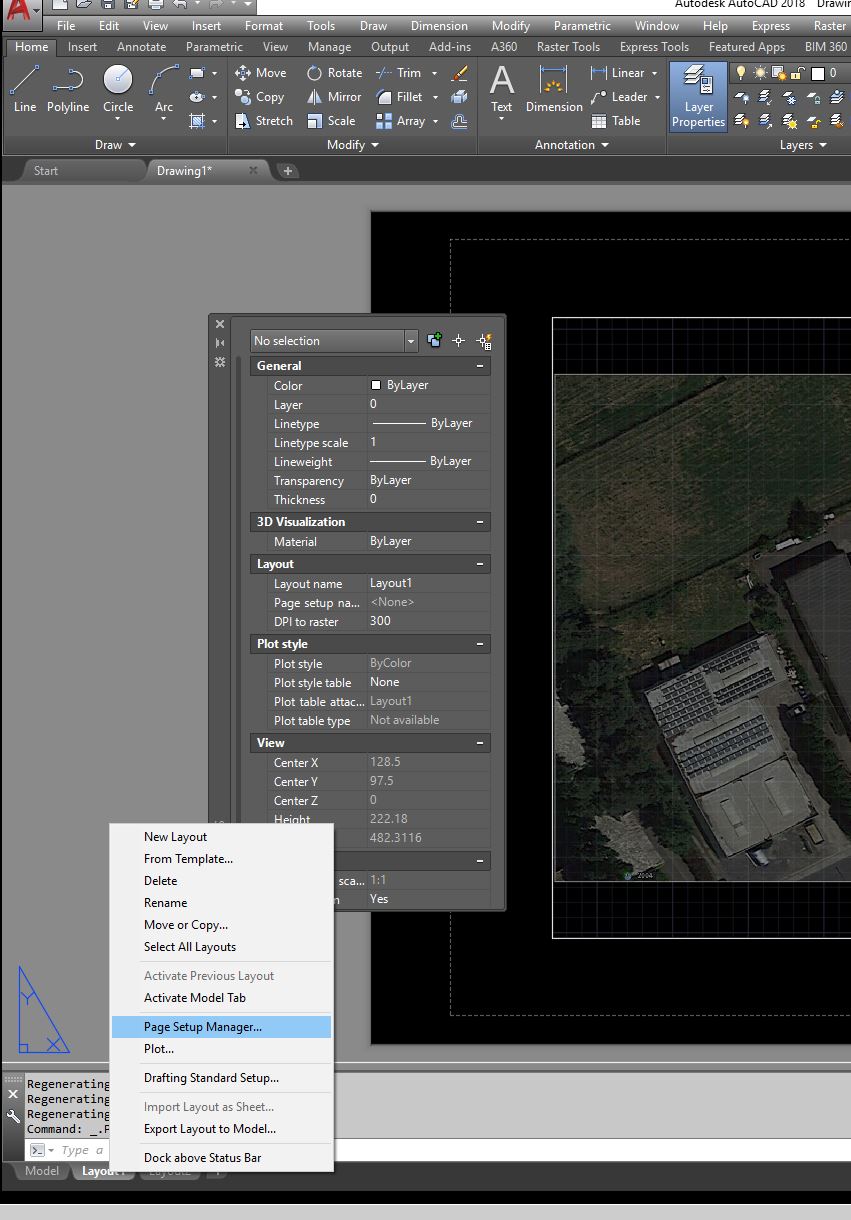Activate the Move tool
This screenshot has width=851, height=1220.
261,72
